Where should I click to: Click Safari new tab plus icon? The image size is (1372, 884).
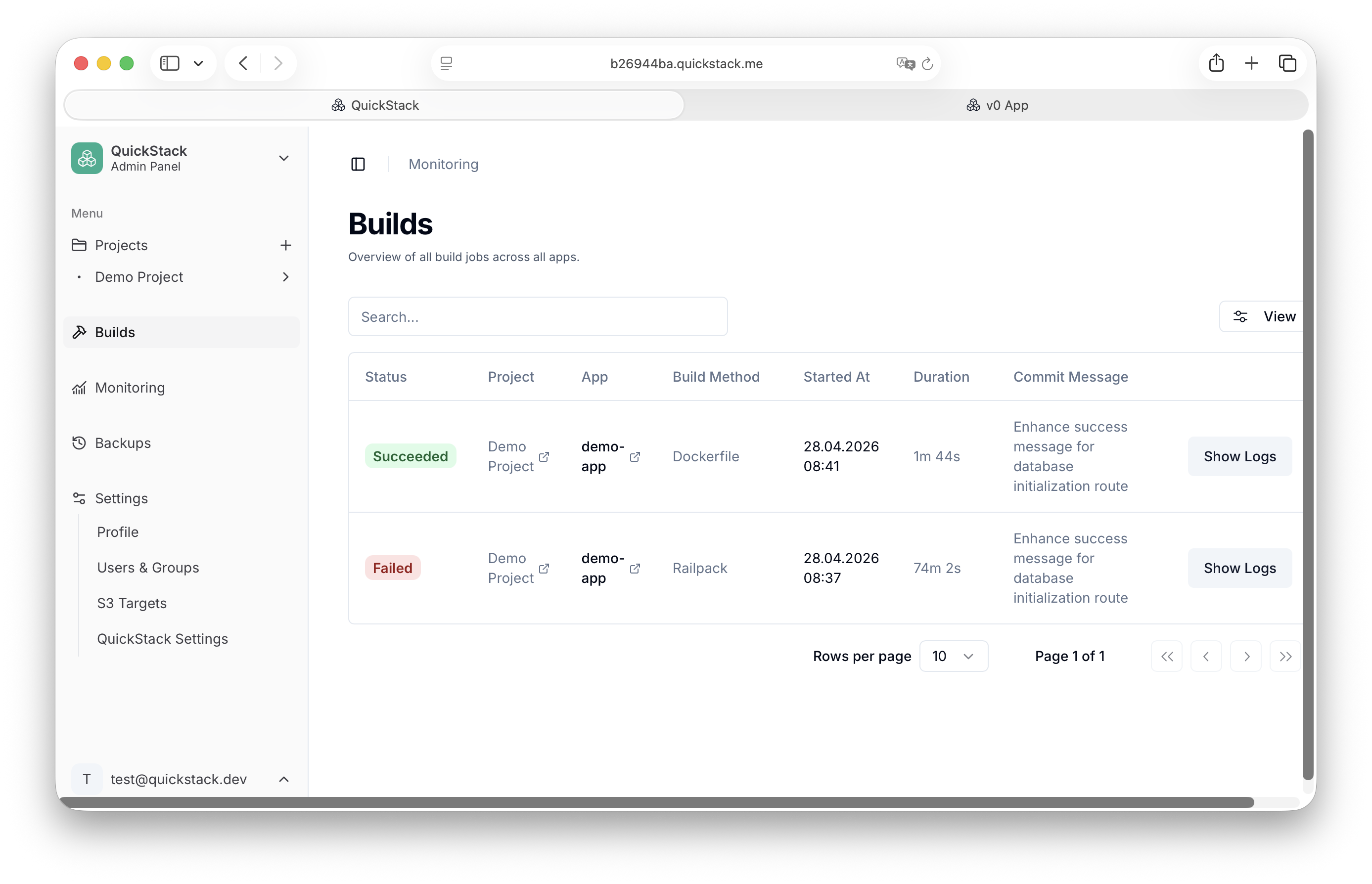pyautogui.click(x=1251, y=63)
